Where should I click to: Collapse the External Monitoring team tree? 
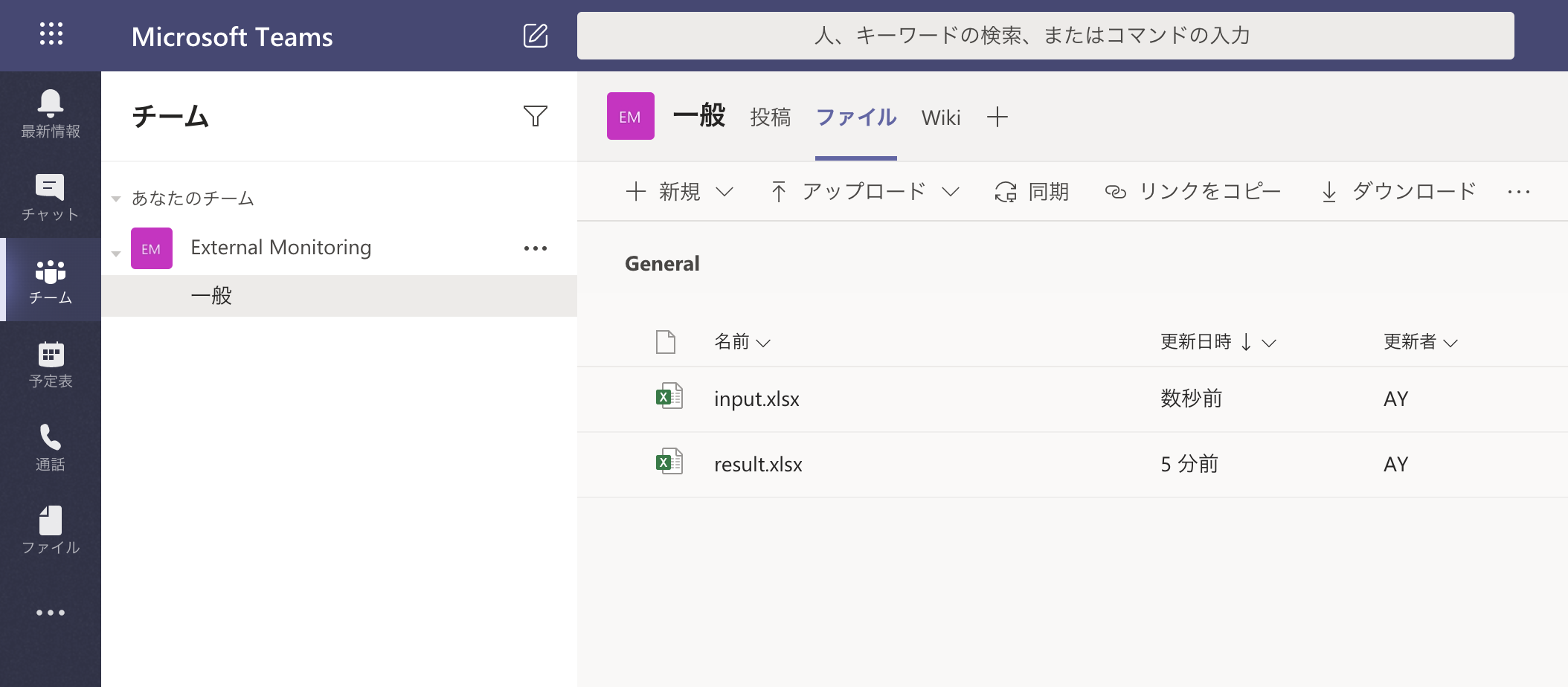coord(116,254)
